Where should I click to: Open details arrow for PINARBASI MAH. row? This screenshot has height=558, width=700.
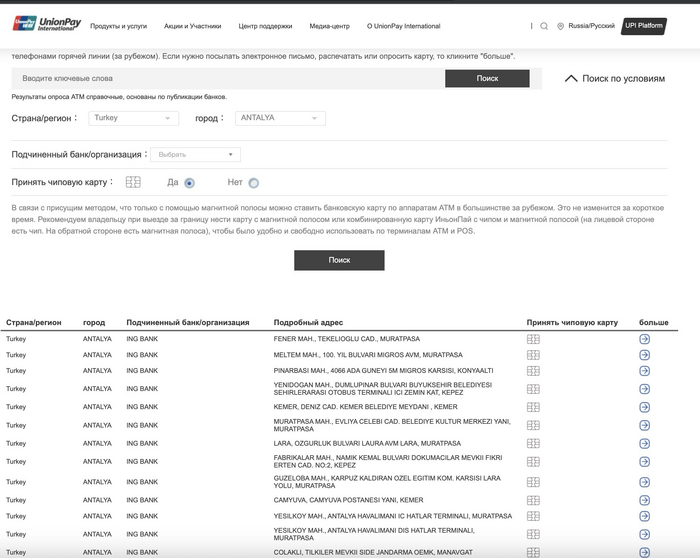(644, 371)
